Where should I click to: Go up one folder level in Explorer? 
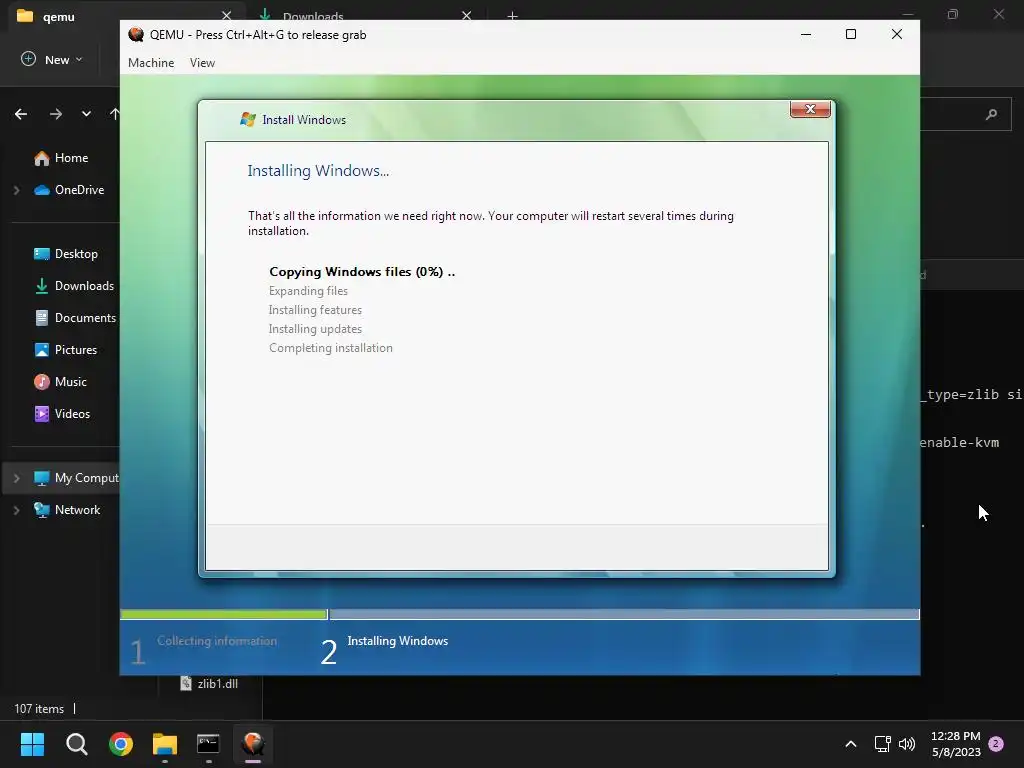point(115,114)
